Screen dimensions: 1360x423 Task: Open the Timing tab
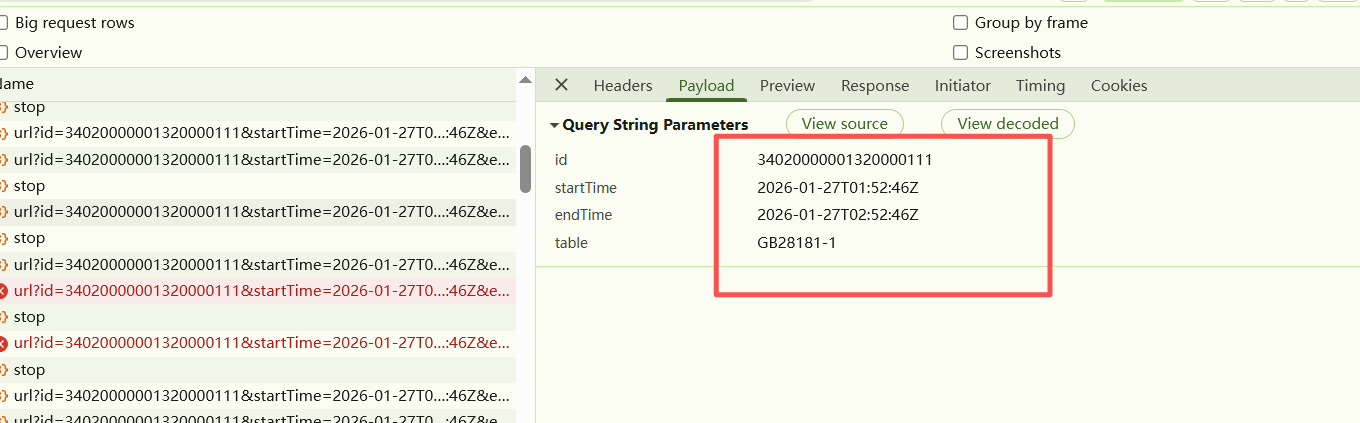pyautogui.click(x=1040, y=86)
